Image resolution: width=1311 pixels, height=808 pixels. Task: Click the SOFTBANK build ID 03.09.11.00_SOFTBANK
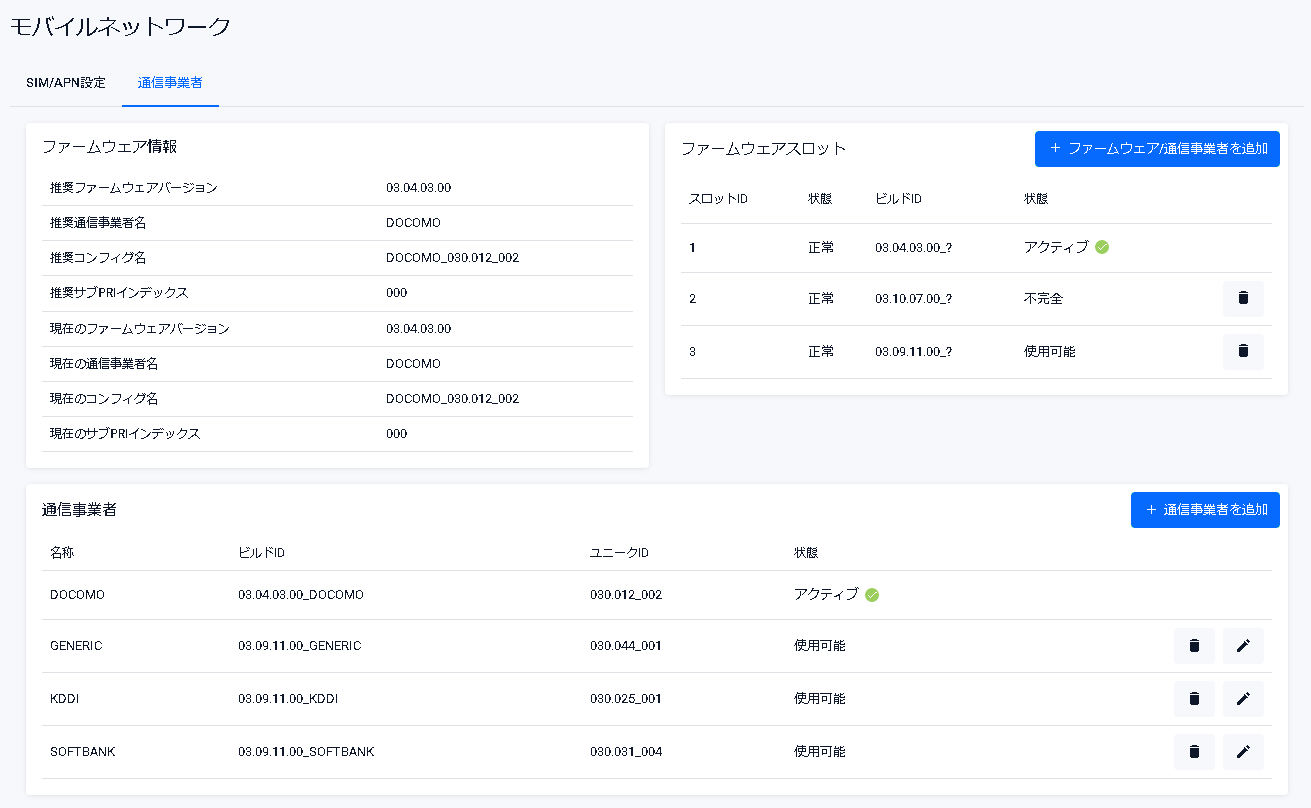[x=306, y=751]
